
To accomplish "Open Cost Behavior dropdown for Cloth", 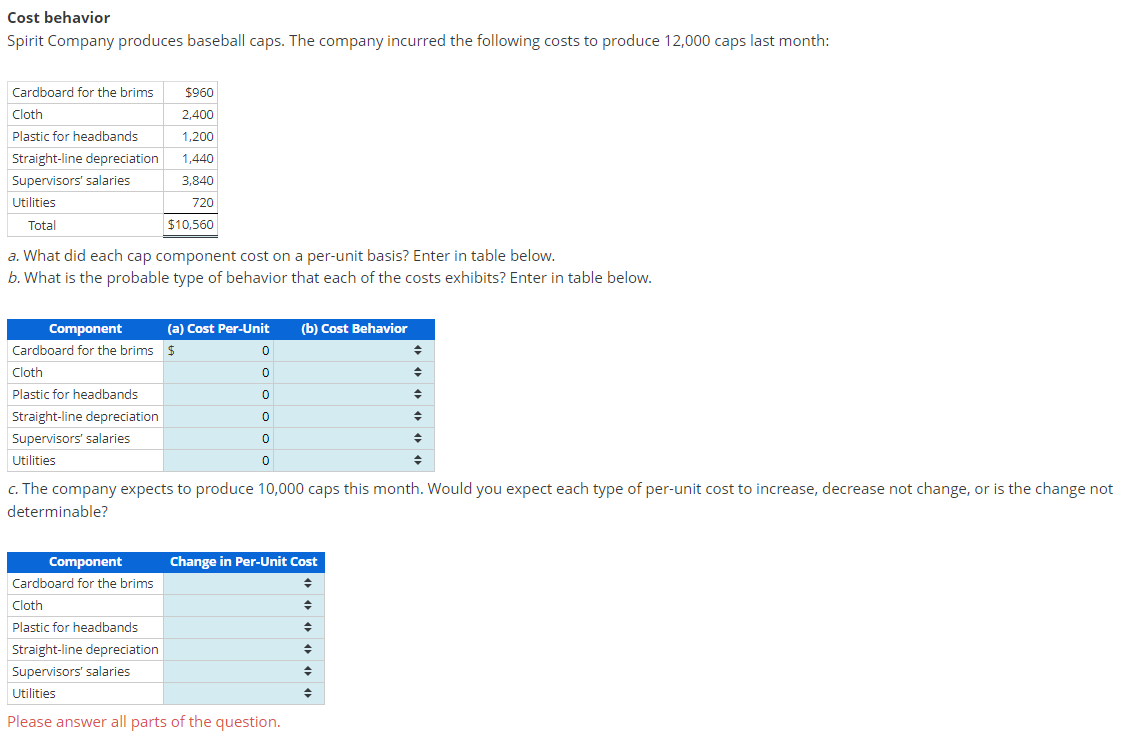I will [x=354, y=373].
